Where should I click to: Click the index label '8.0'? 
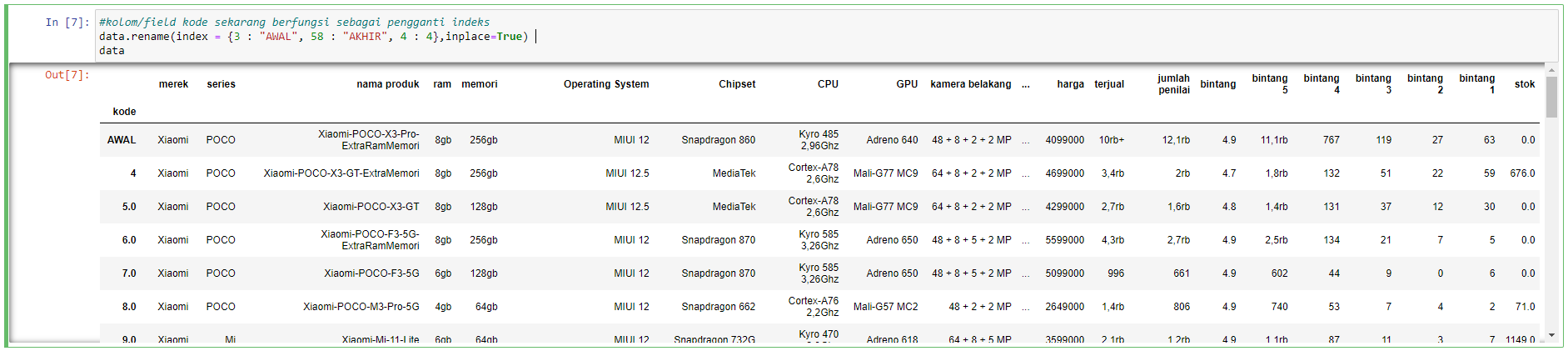129,307
